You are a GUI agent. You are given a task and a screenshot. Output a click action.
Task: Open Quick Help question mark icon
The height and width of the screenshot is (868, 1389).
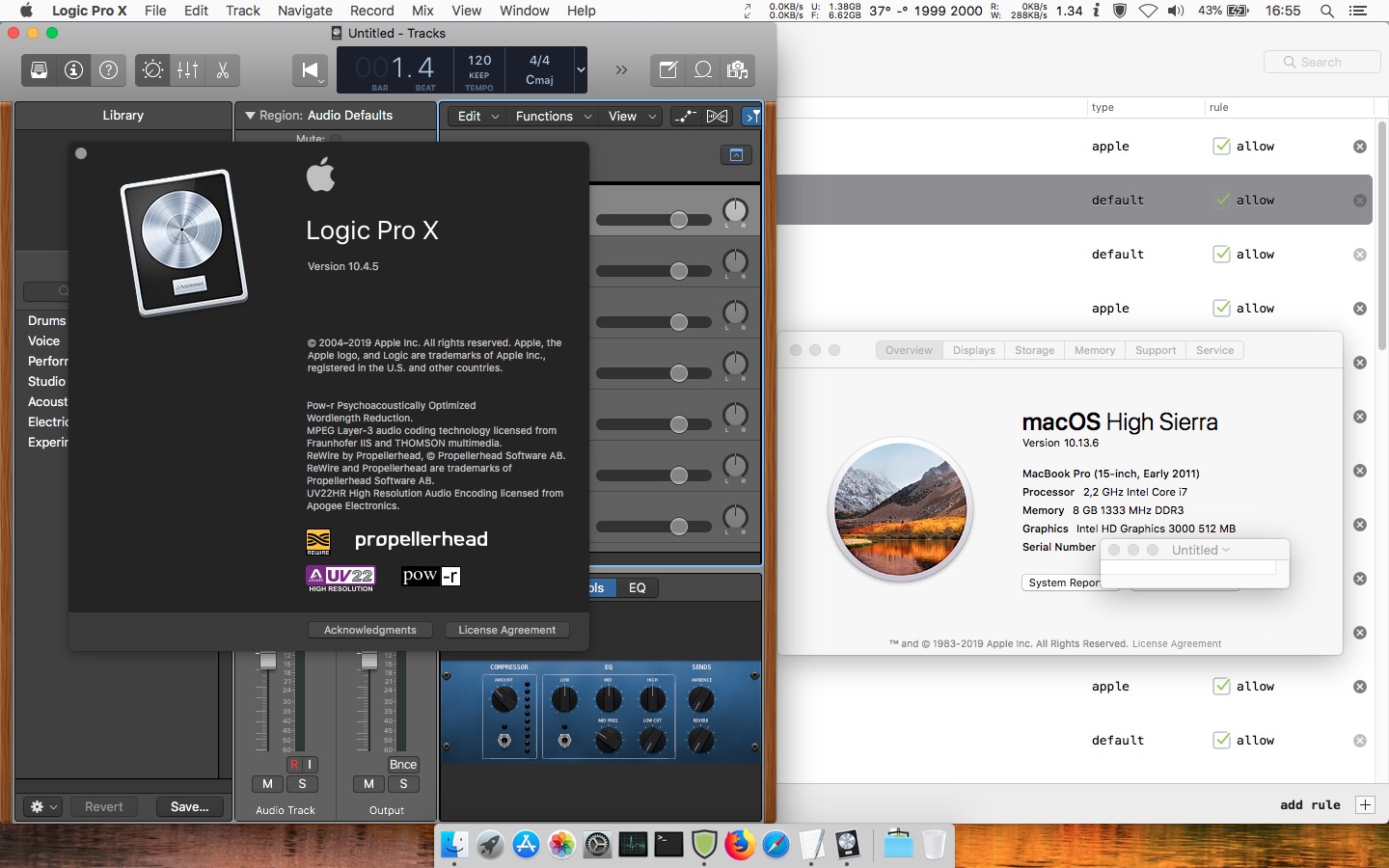[x=109, y=70]
